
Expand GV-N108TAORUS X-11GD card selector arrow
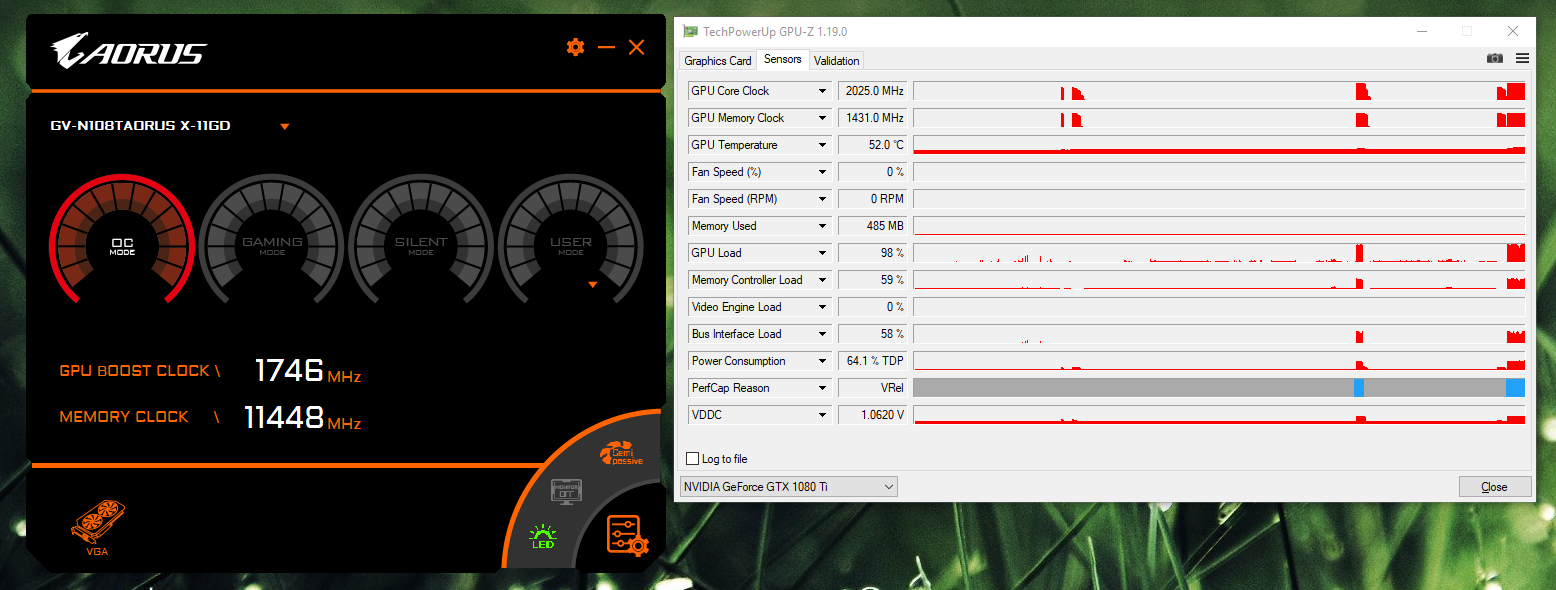point(285,127)
